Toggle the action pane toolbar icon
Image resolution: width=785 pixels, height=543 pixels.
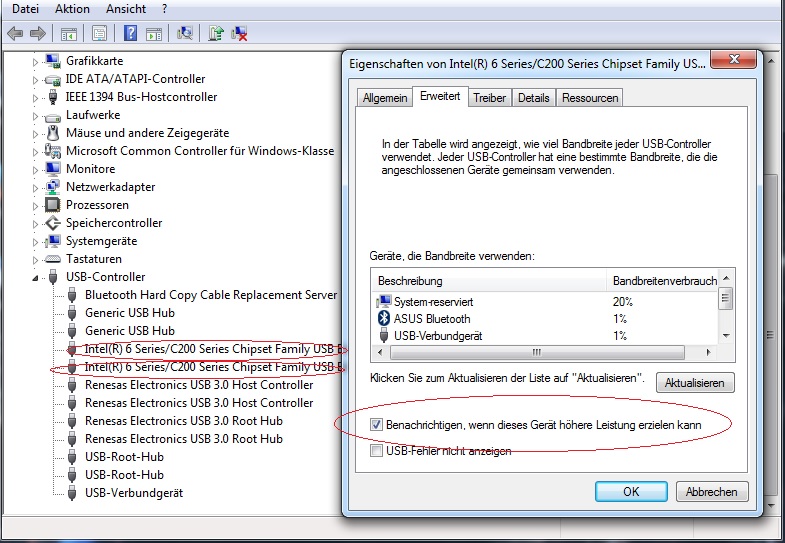point(154,34)
